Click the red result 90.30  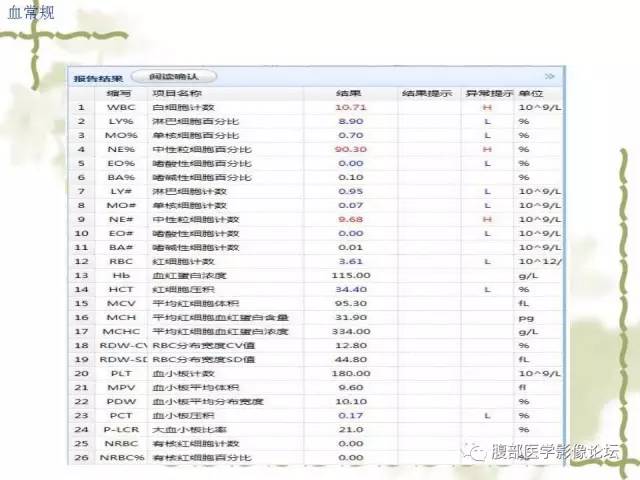(x=351, y=150)
